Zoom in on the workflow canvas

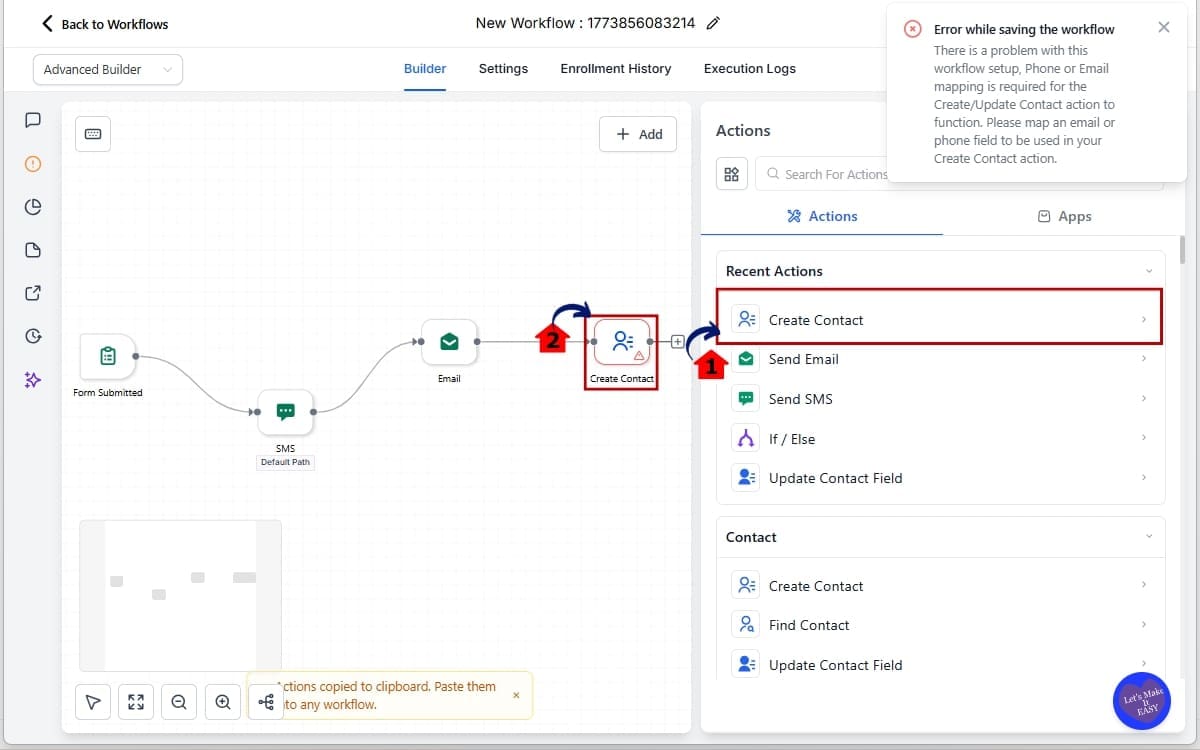point(223,702)
